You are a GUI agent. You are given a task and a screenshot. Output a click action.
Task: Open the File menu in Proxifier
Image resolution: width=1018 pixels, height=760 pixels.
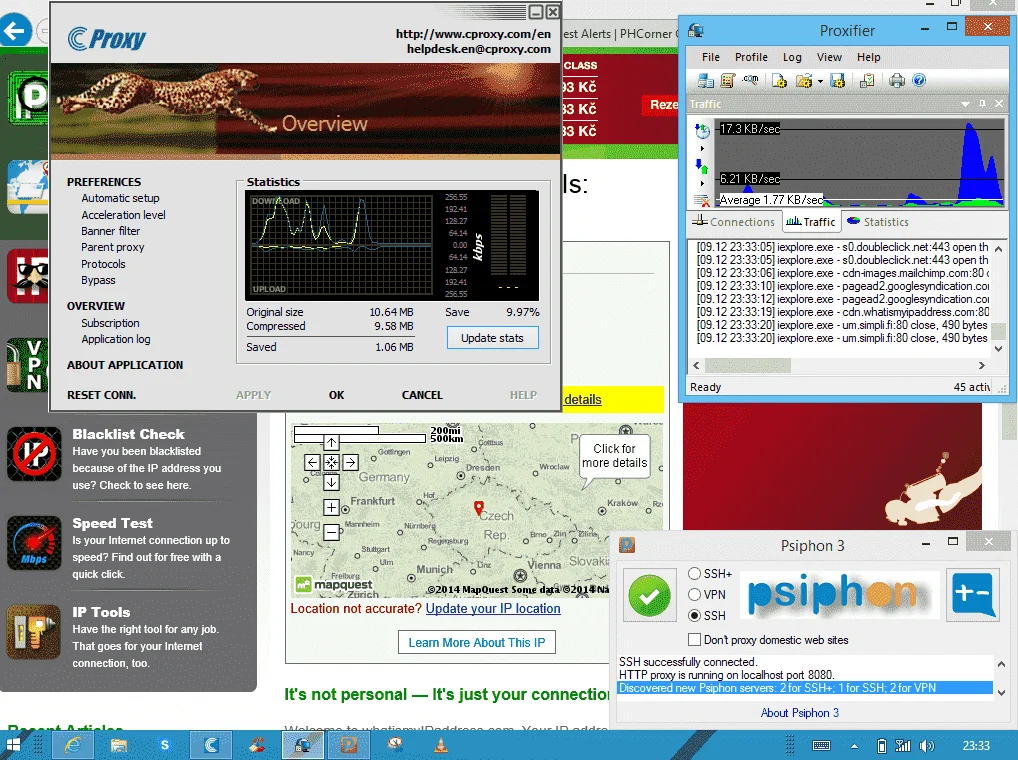[711, 57]
